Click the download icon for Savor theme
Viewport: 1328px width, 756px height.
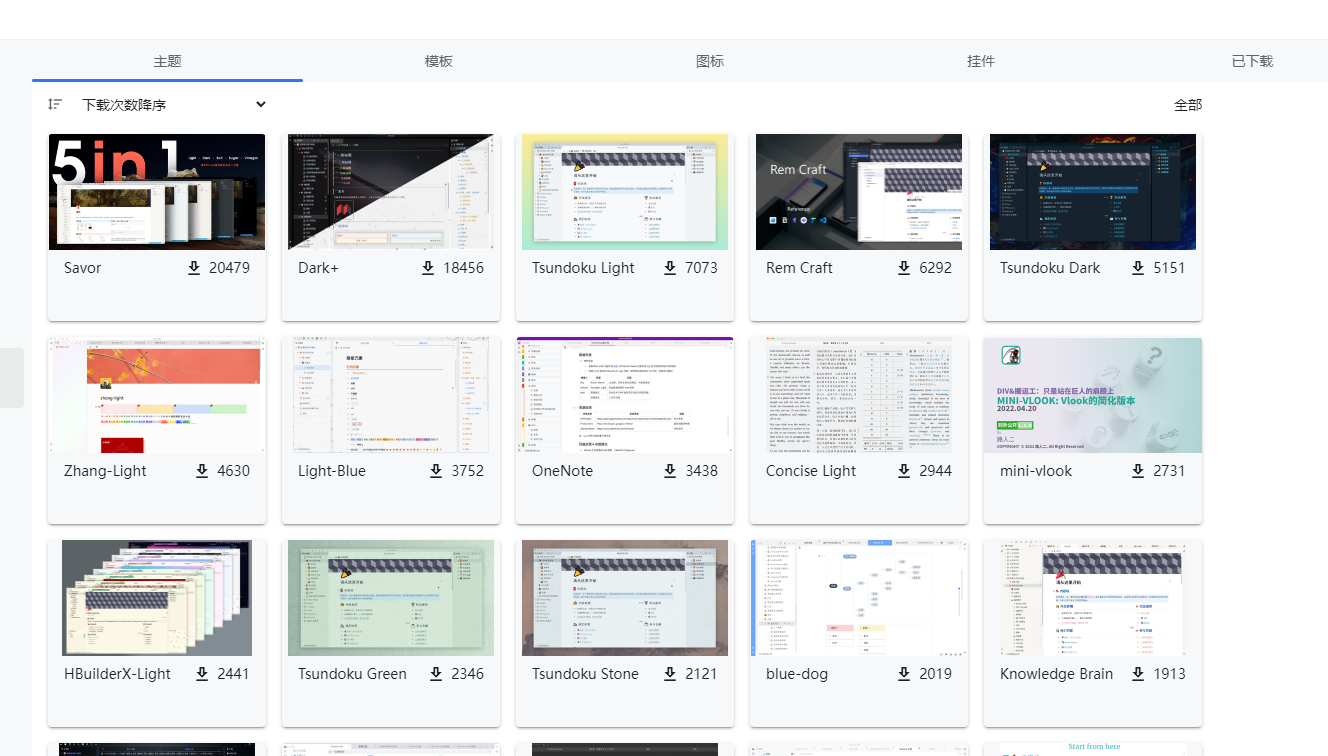point(194,268)
